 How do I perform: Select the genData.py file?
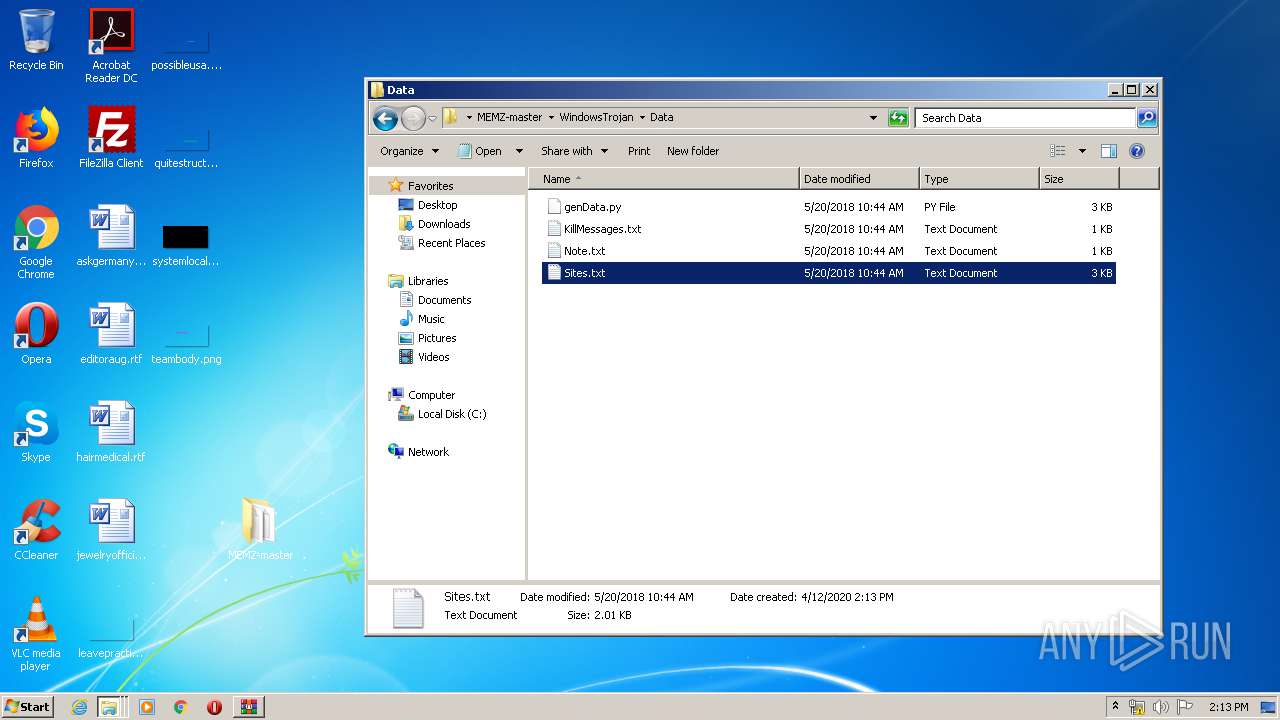828,207
